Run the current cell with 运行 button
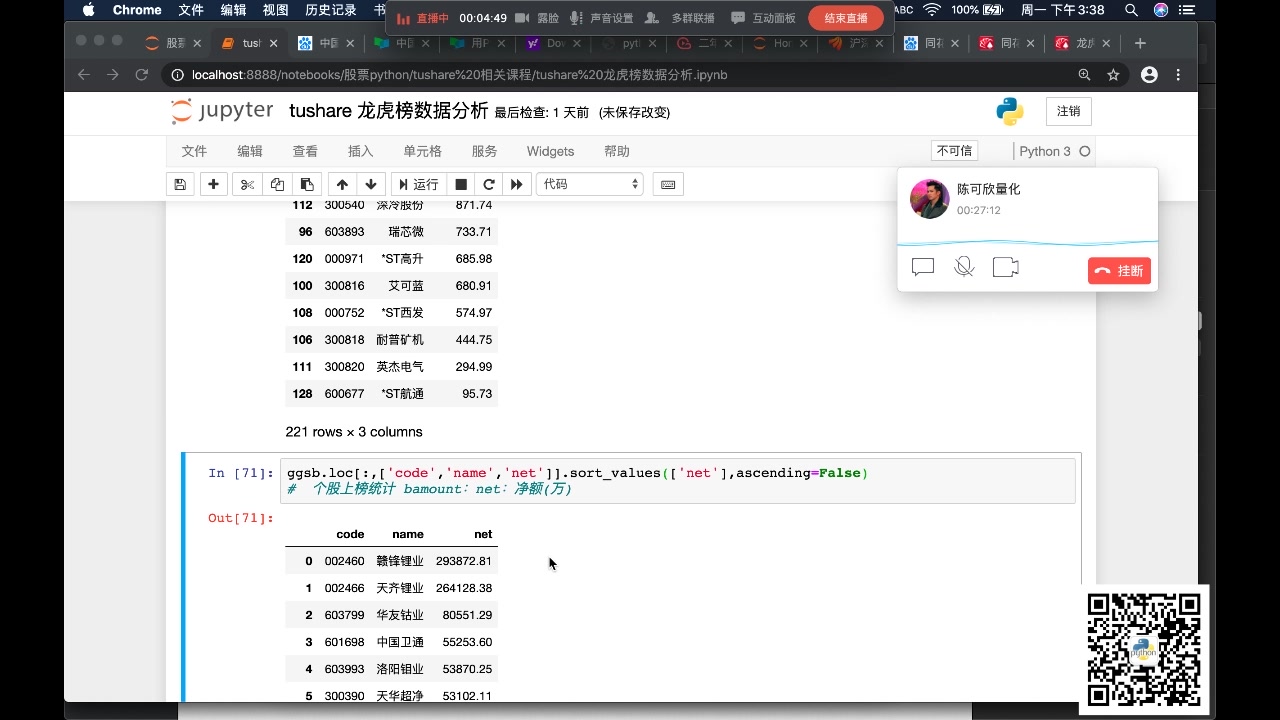 pyautogui.click(x=417, y=184)
